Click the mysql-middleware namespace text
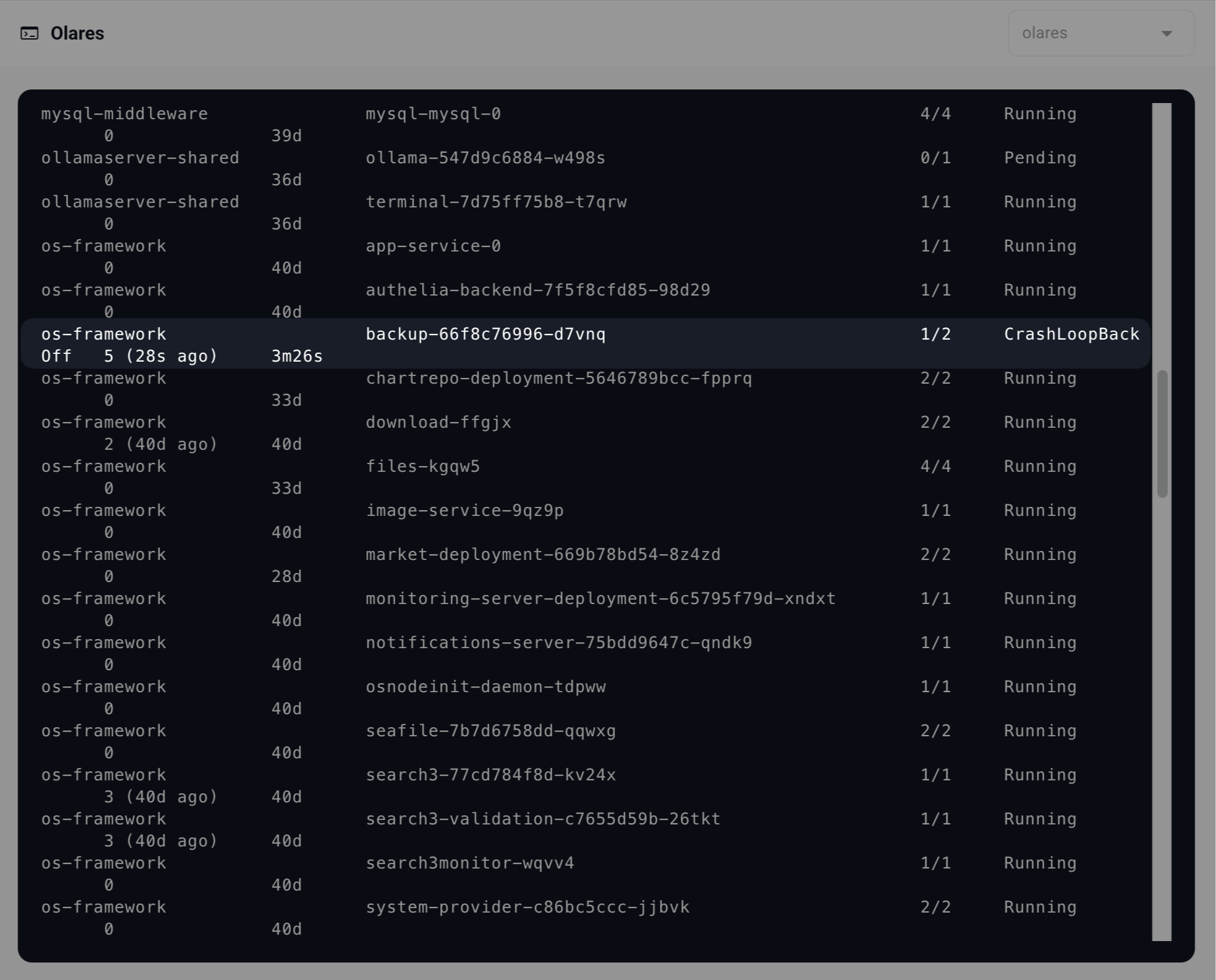 124,113
